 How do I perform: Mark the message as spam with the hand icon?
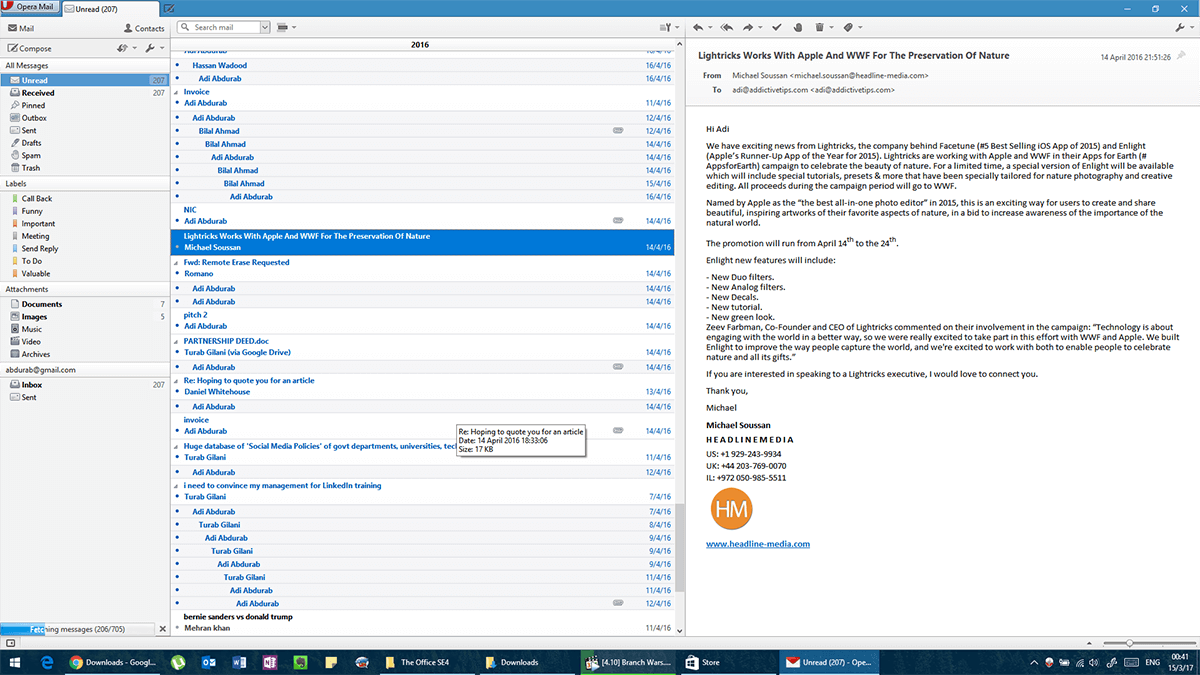click(797, 28)
